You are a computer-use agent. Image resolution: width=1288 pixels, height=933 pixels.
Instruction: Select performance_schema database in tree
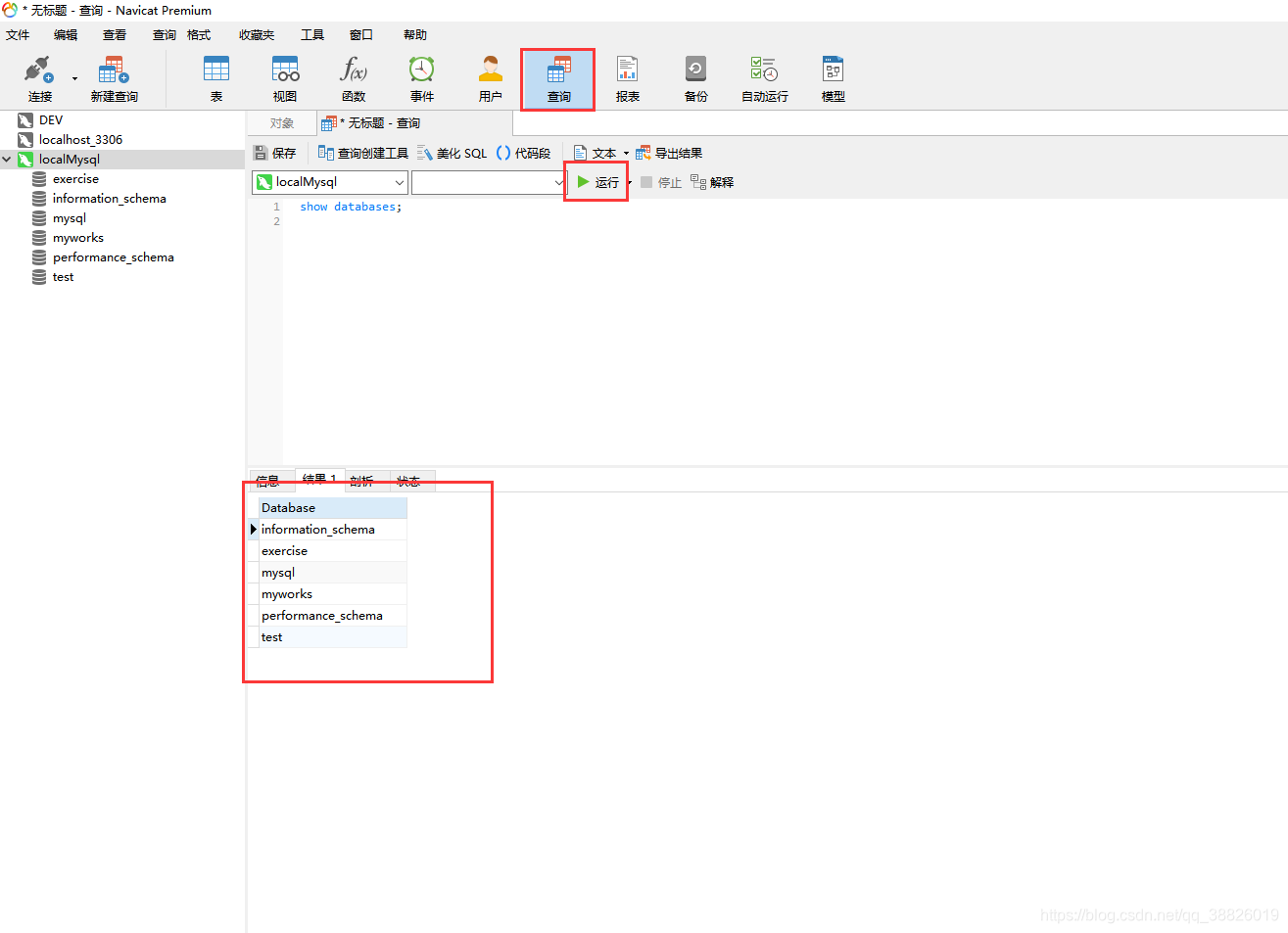[x=113, y=257]
